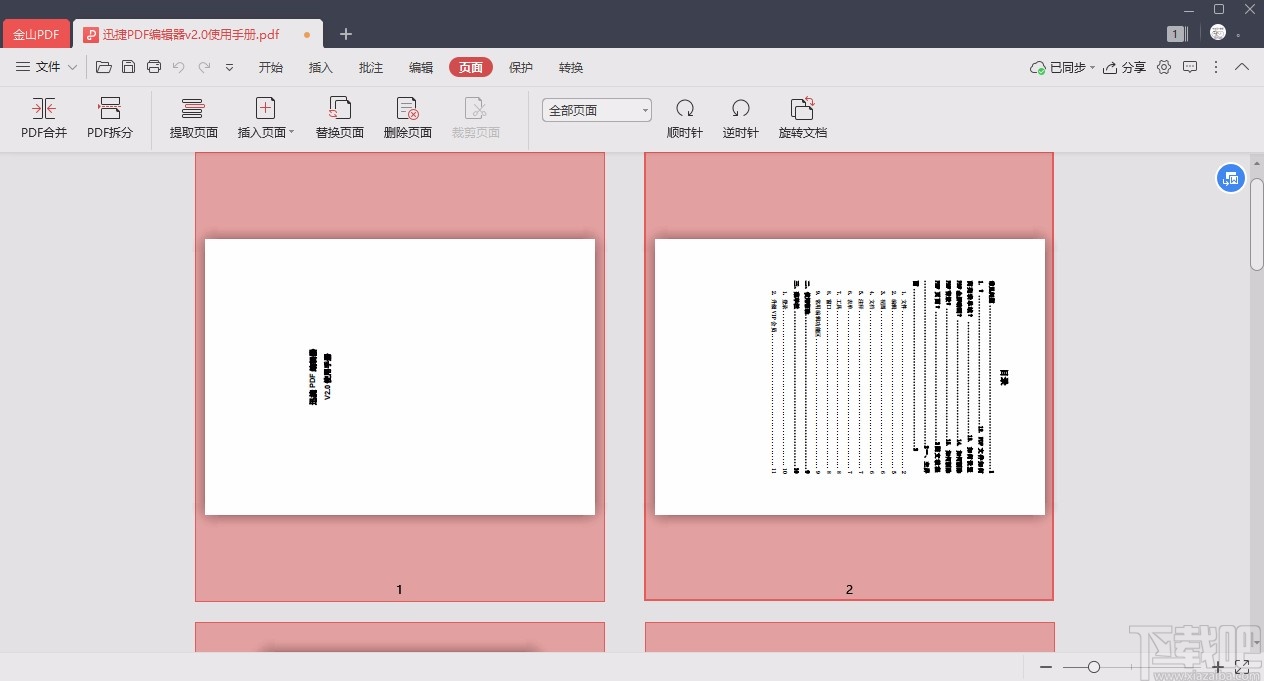Switch to the 编辑 tab
Image resolution: width=1264 pixels, height=681 pixels.
click(421, 67)
